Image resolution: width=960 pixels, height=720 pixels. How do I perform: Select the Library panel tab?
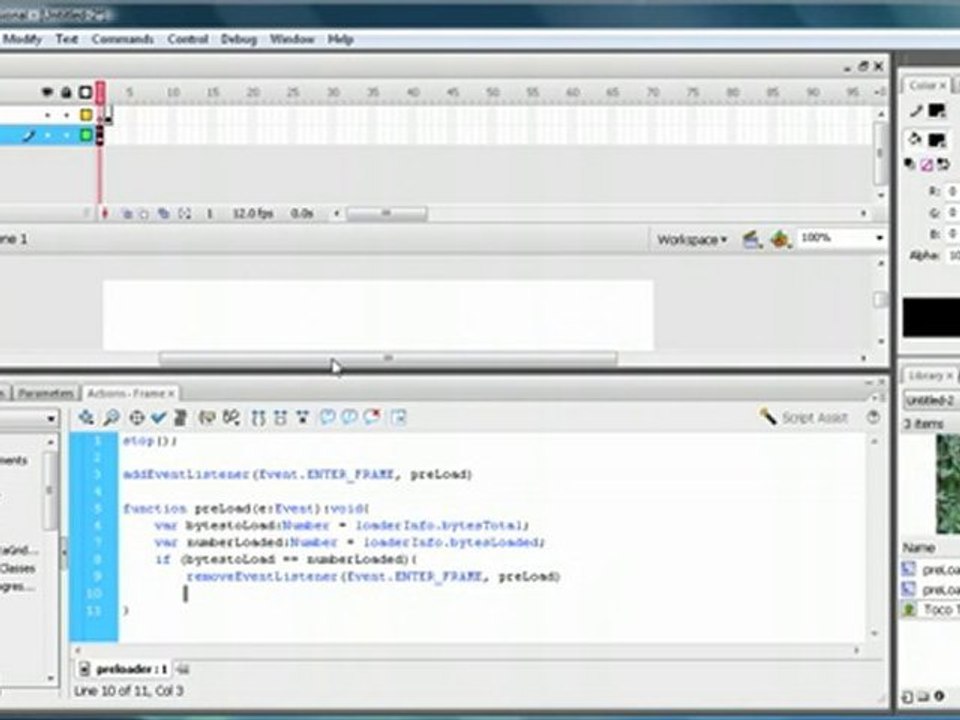point(929,375)
